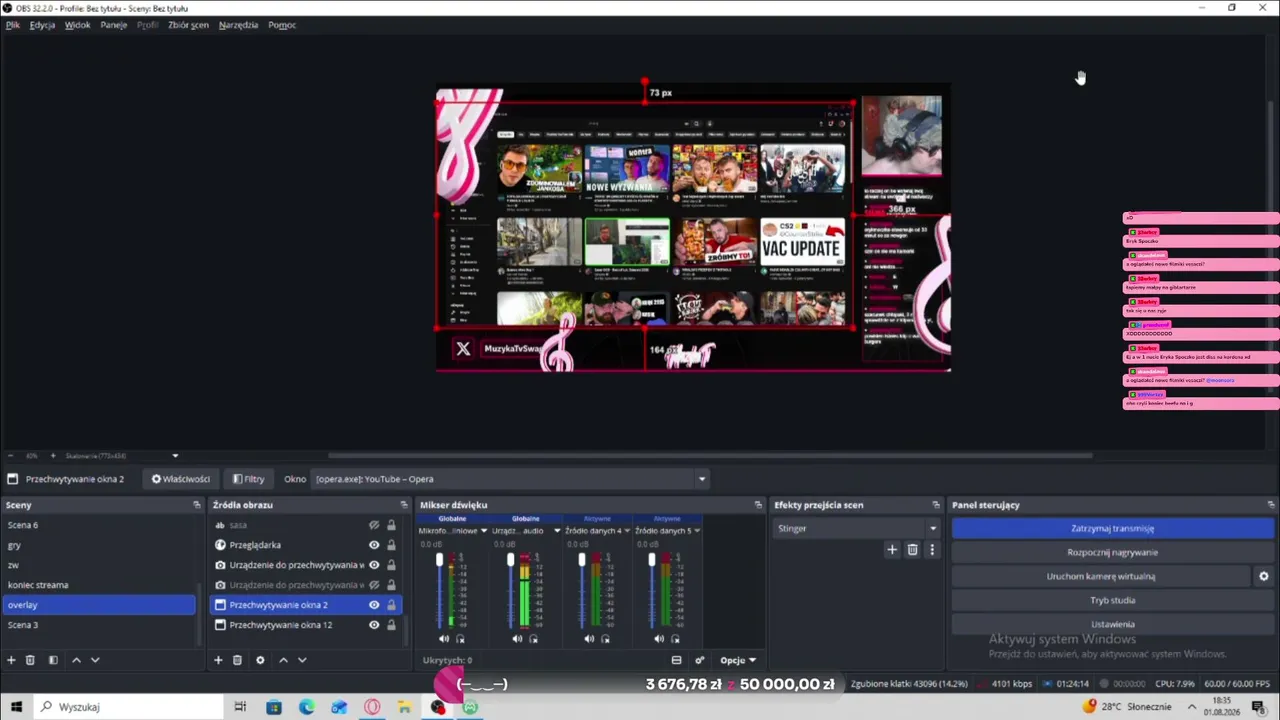Expand Źródło danych 5 dropdown arrow

tap(697, 531)
